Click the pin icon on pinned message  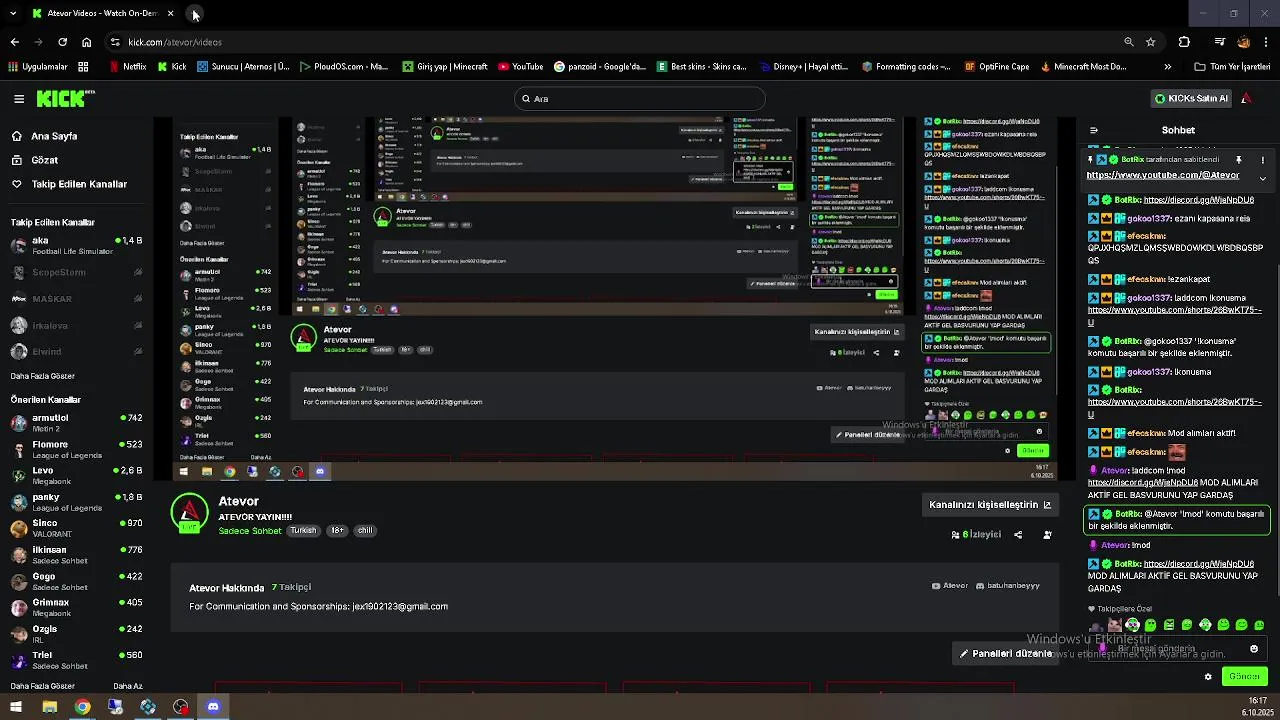click(x=1239, y=160)
